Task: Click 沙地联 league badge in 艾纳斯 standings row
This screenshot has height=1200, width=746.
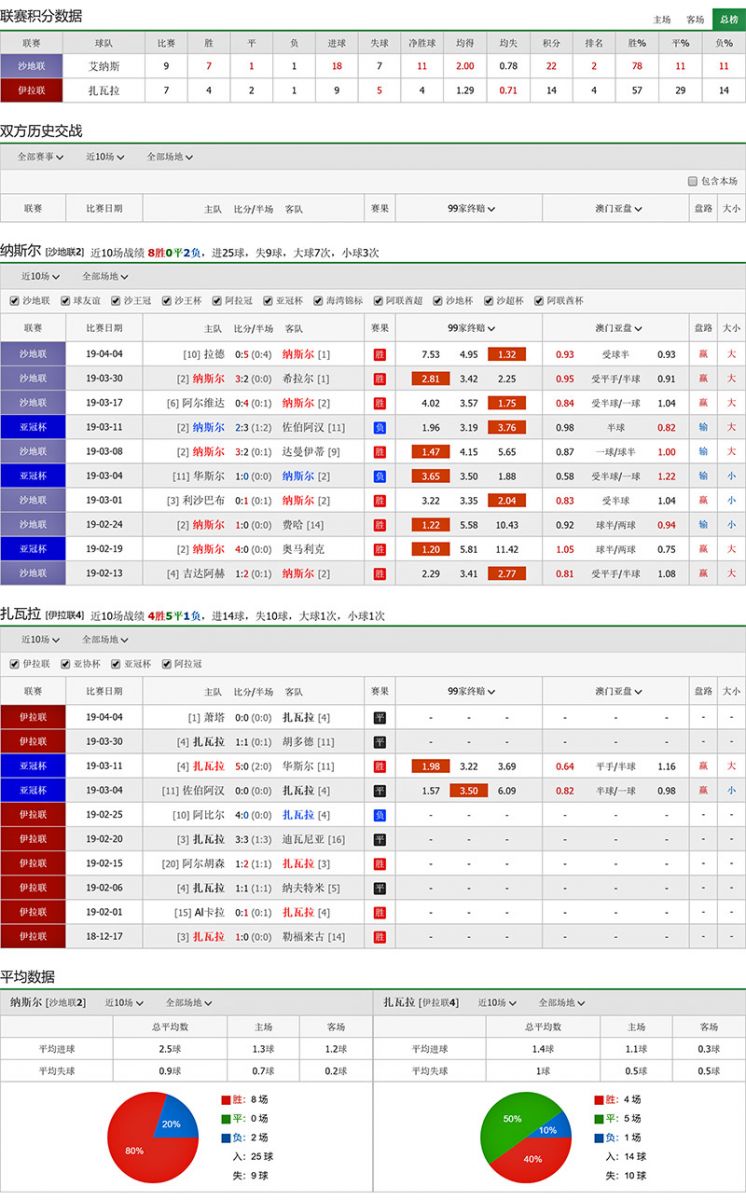Action: (x=32, y=66)
